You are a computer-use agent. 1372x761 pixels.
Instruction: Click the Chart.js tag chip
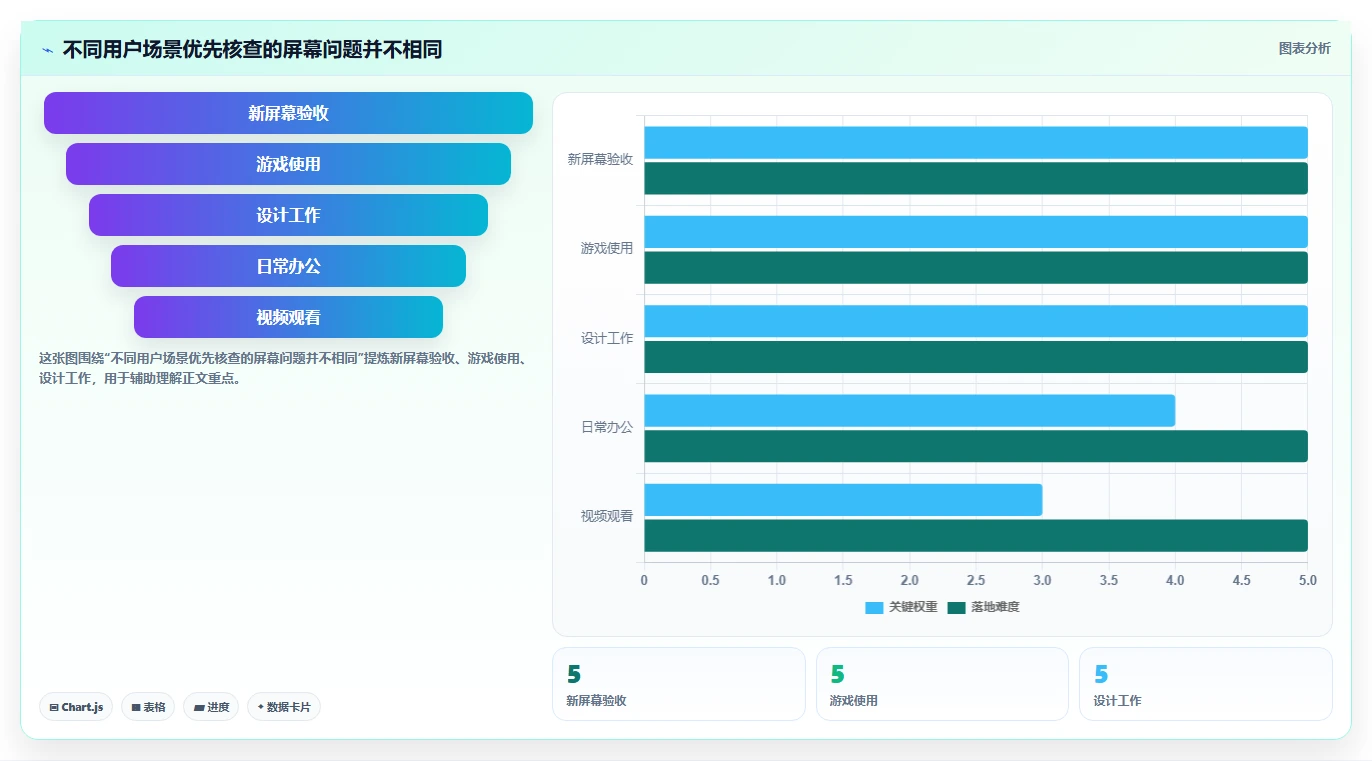[76, 707]
